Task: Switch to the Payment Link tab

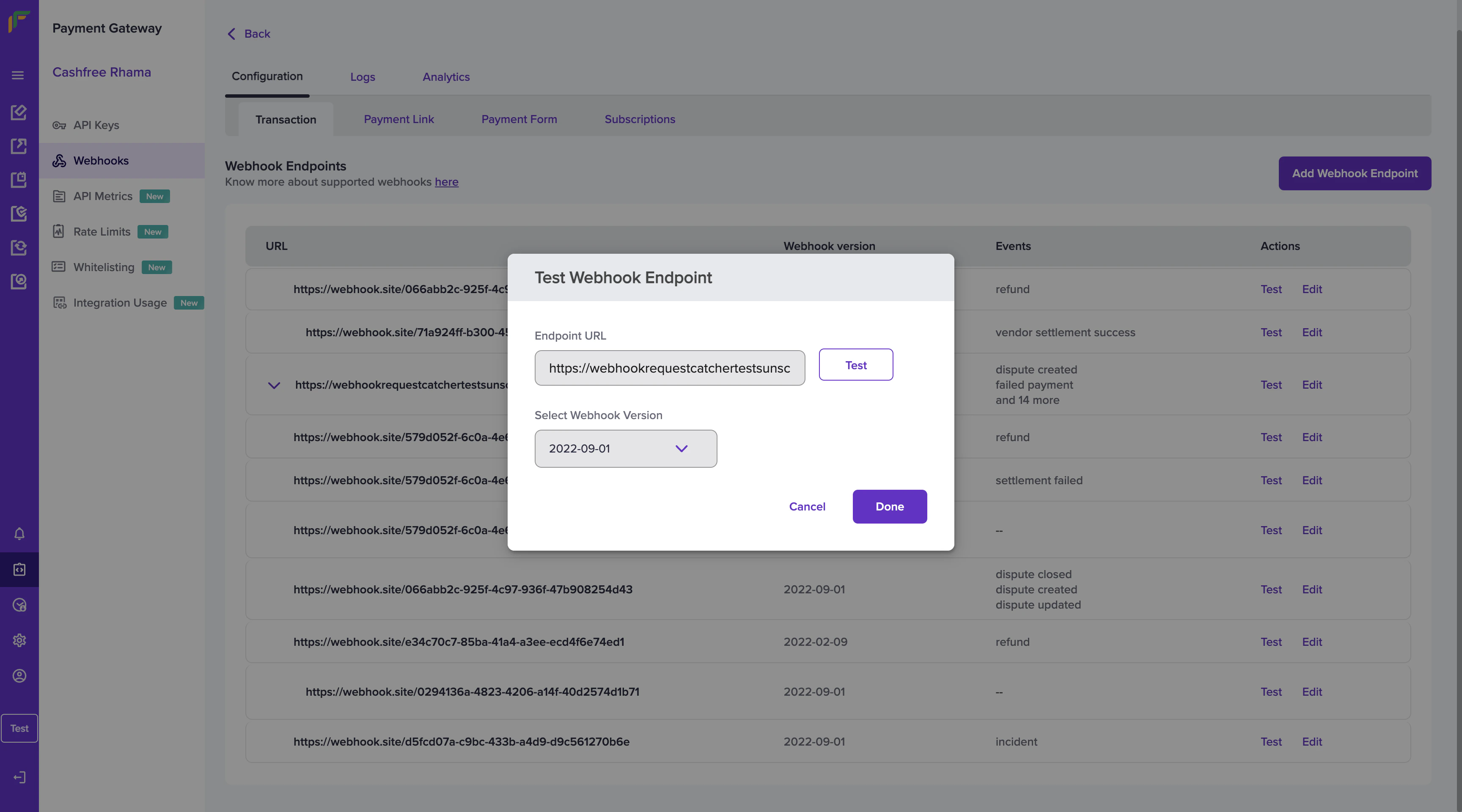Action: (x=398, y=120)
